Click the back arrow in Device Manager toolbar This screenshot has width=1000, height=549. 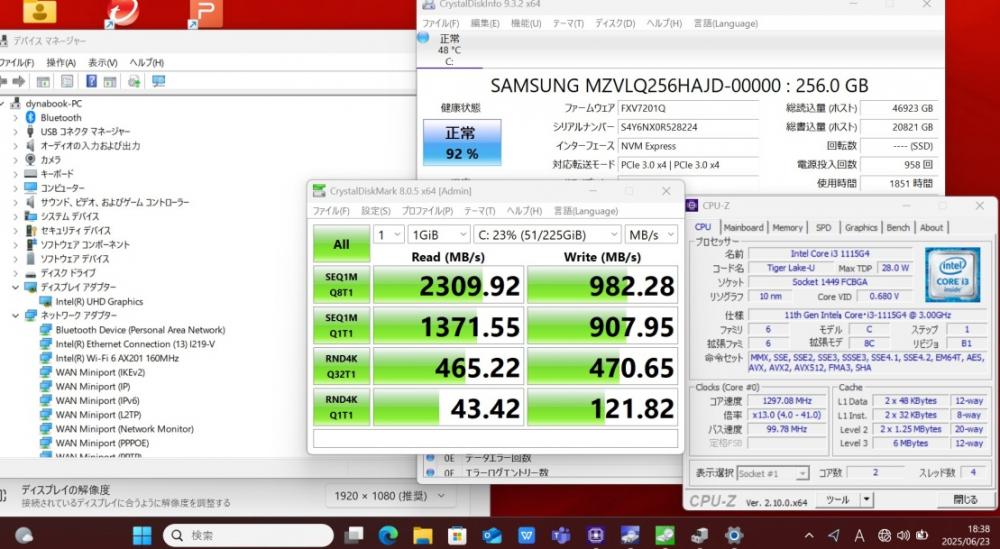(3, 82)
